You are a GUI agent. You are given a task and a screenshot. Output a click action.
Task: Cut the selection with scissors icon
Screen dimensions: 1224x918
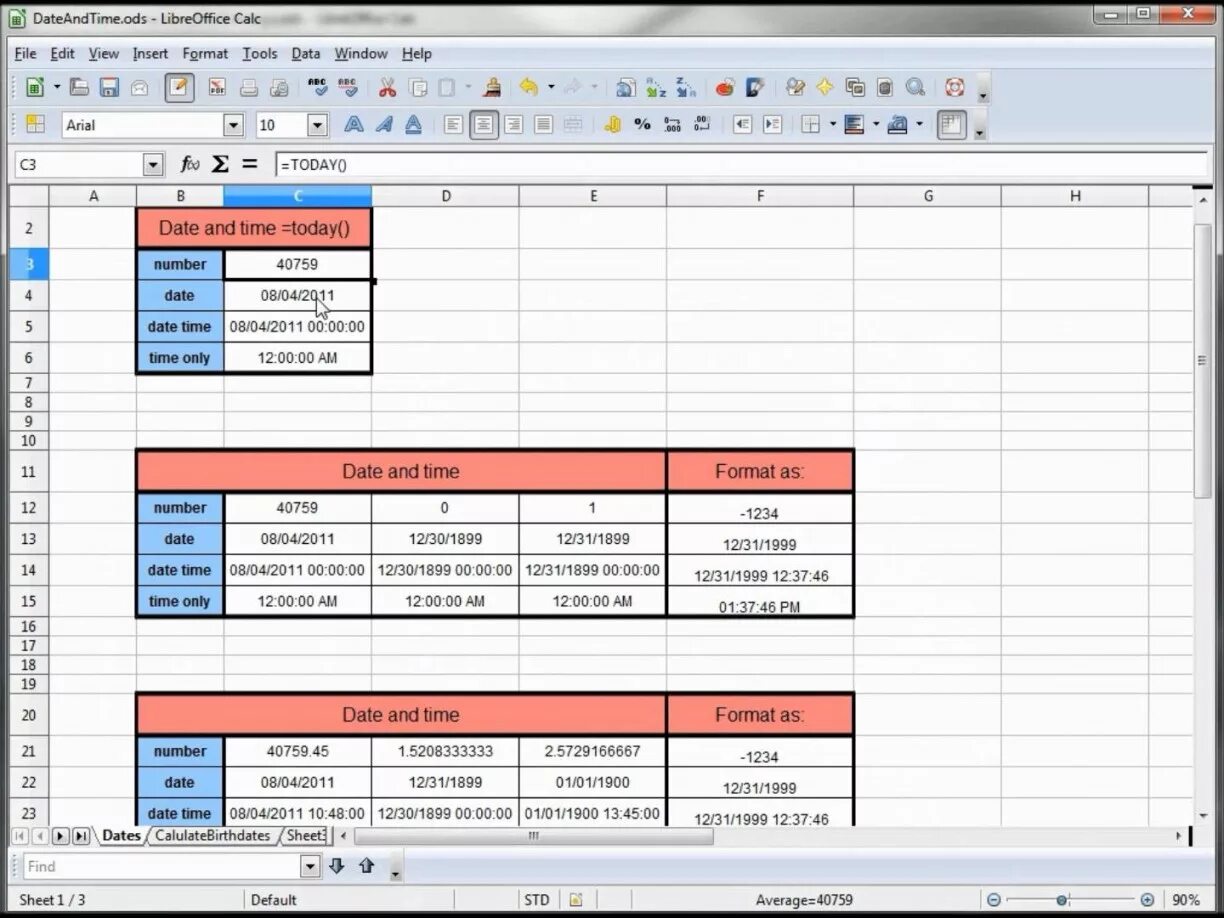coord(388,87)
